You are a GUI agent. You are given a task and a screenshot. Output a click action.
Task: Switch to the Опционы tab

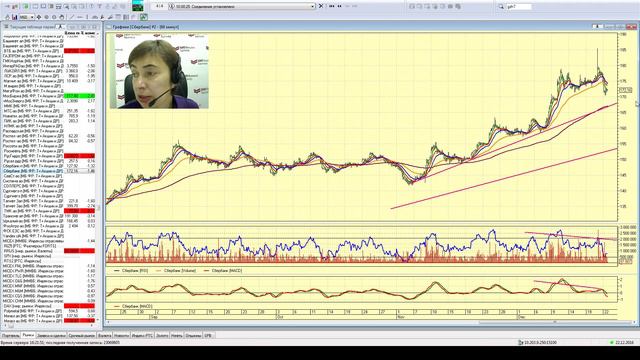pyautogui.click(x=193, y=336)
